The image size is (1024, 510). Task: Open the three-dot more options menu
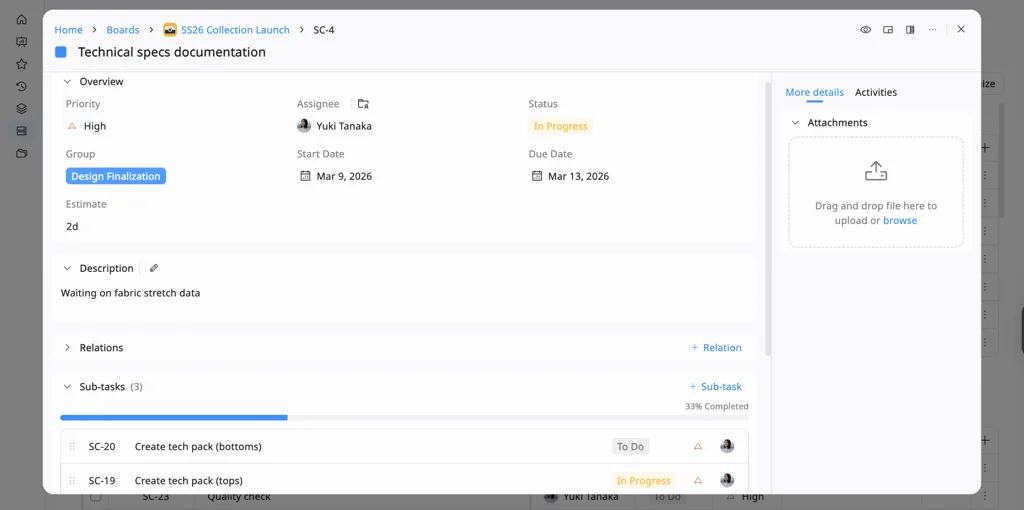(932, 30)
